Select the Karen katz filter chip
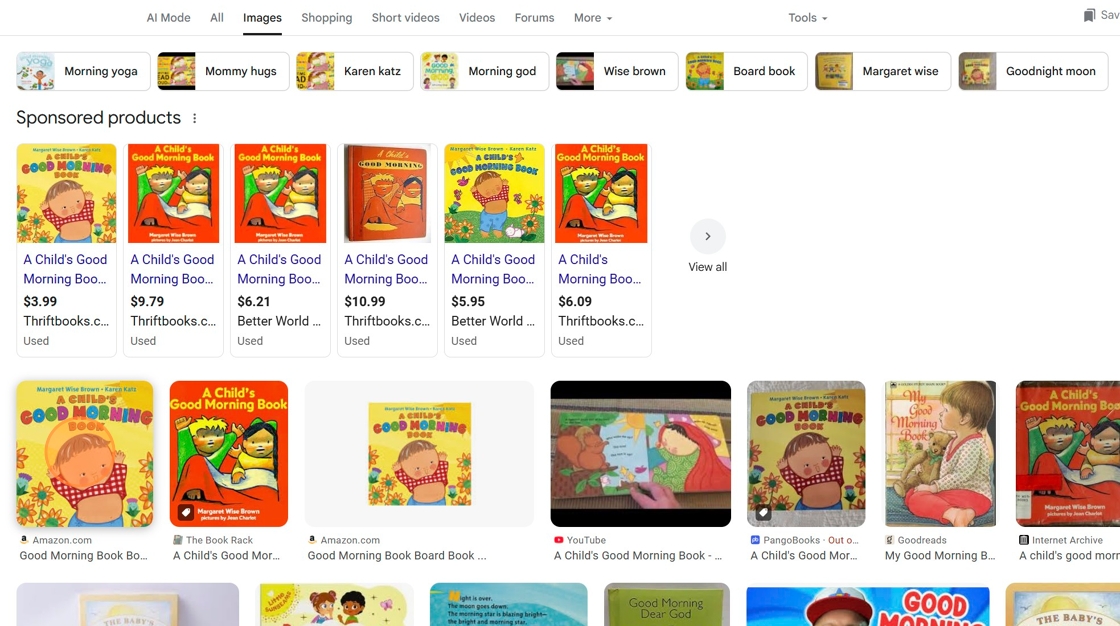 (x=355, y=71)
